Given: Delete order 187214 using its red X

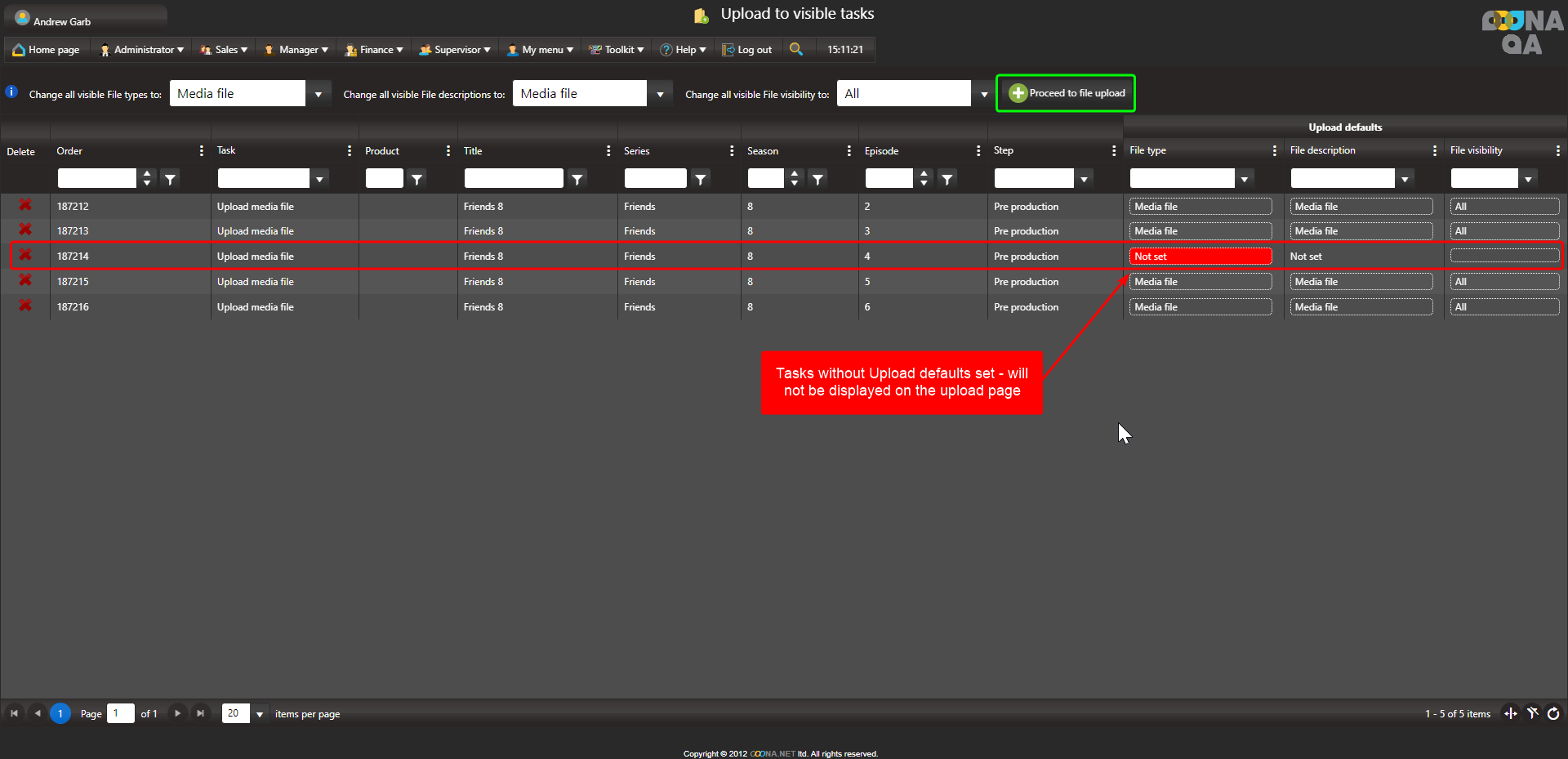Looking at the screenshot, I should pyautogui.click(x=25, y=255).
